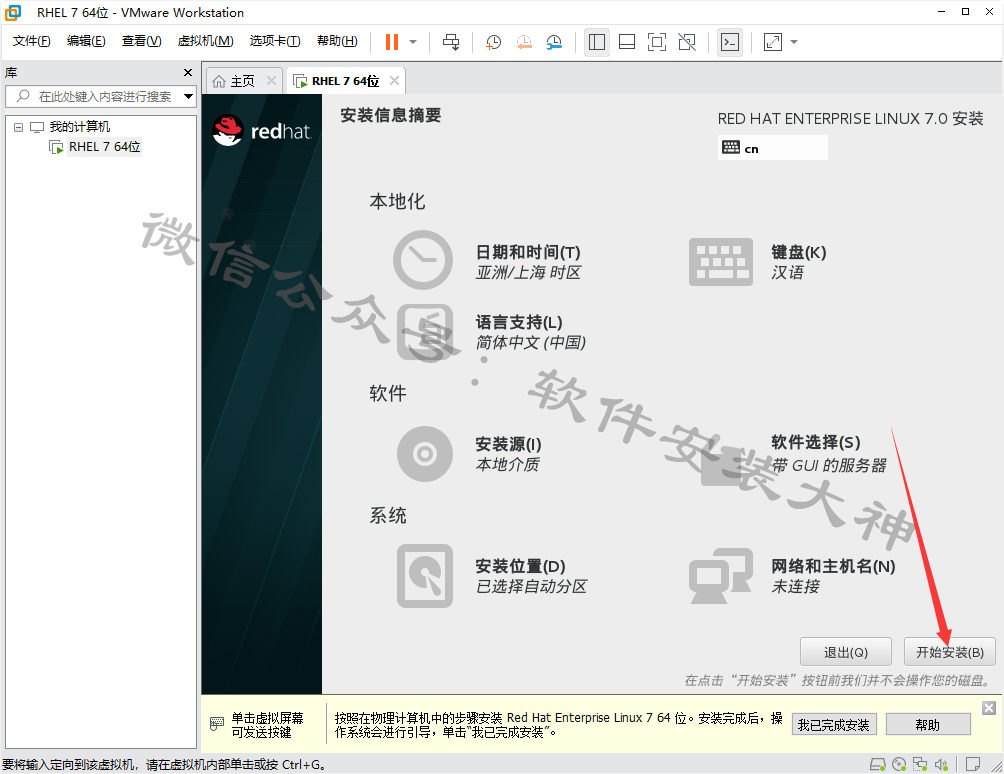Open the stretch mode dropdown arrow
This screenshot has height=774, width=1004.
[794, 42]
